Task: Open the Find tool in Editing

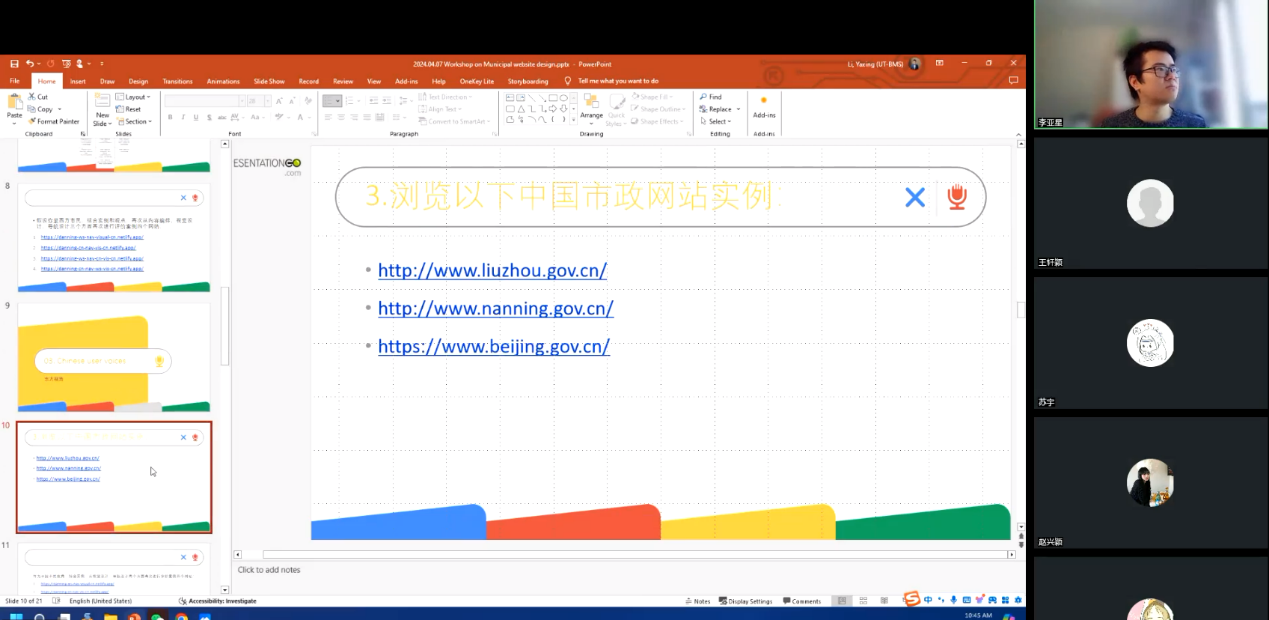Action: click(711, 97)
